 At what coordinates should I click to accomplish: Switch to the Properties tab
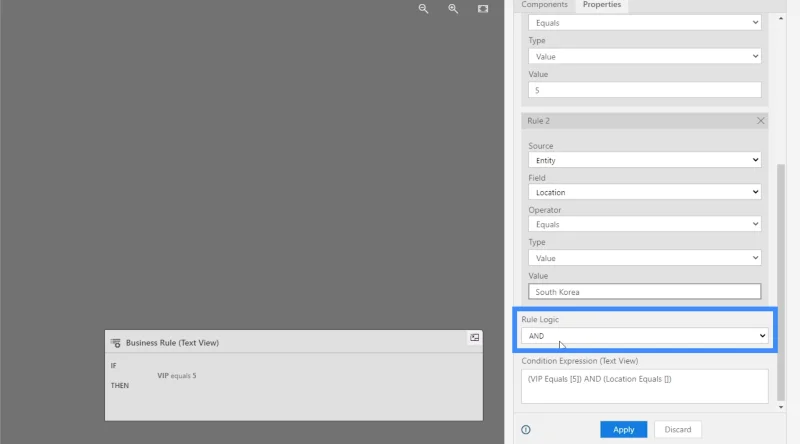tap(602, 5)
